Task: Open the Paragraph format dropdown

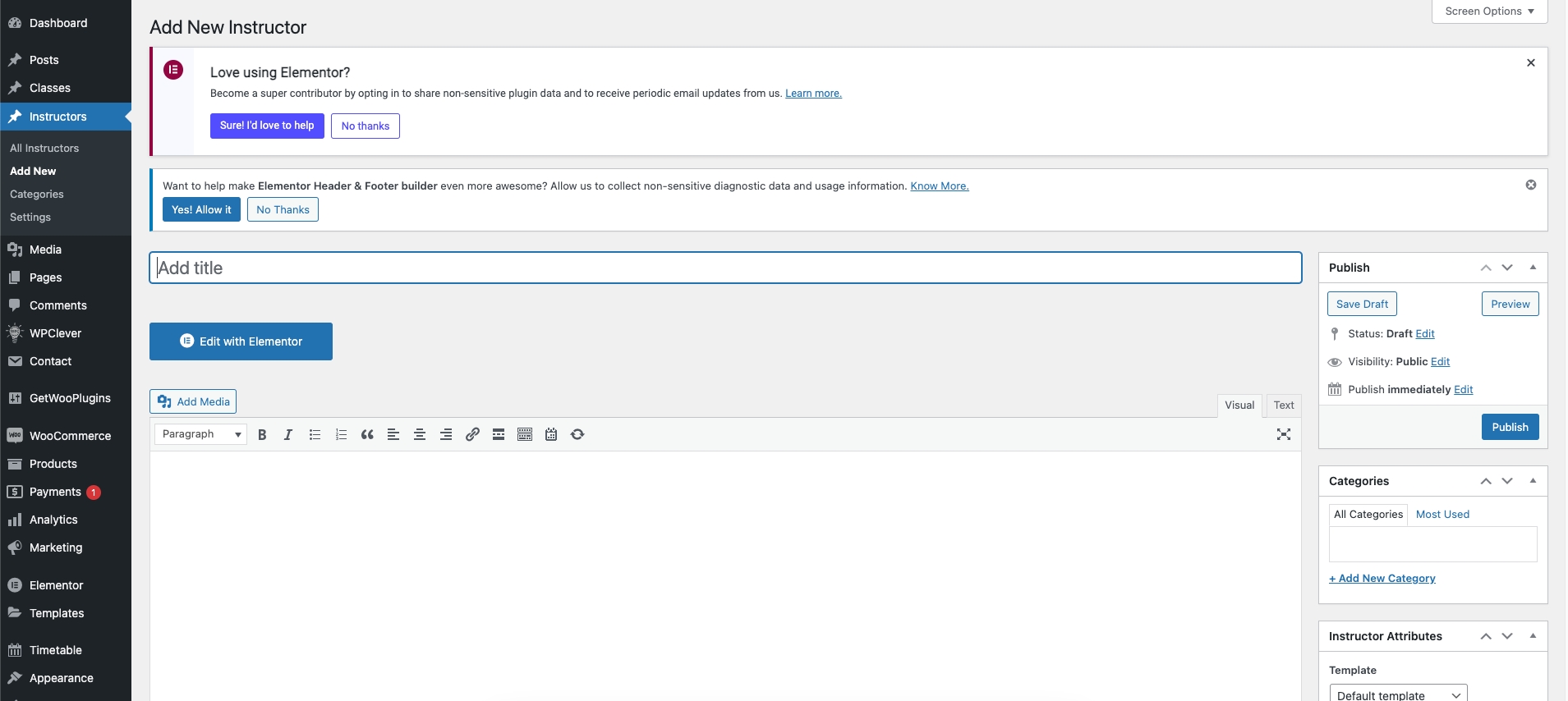Action: (200, 434)
